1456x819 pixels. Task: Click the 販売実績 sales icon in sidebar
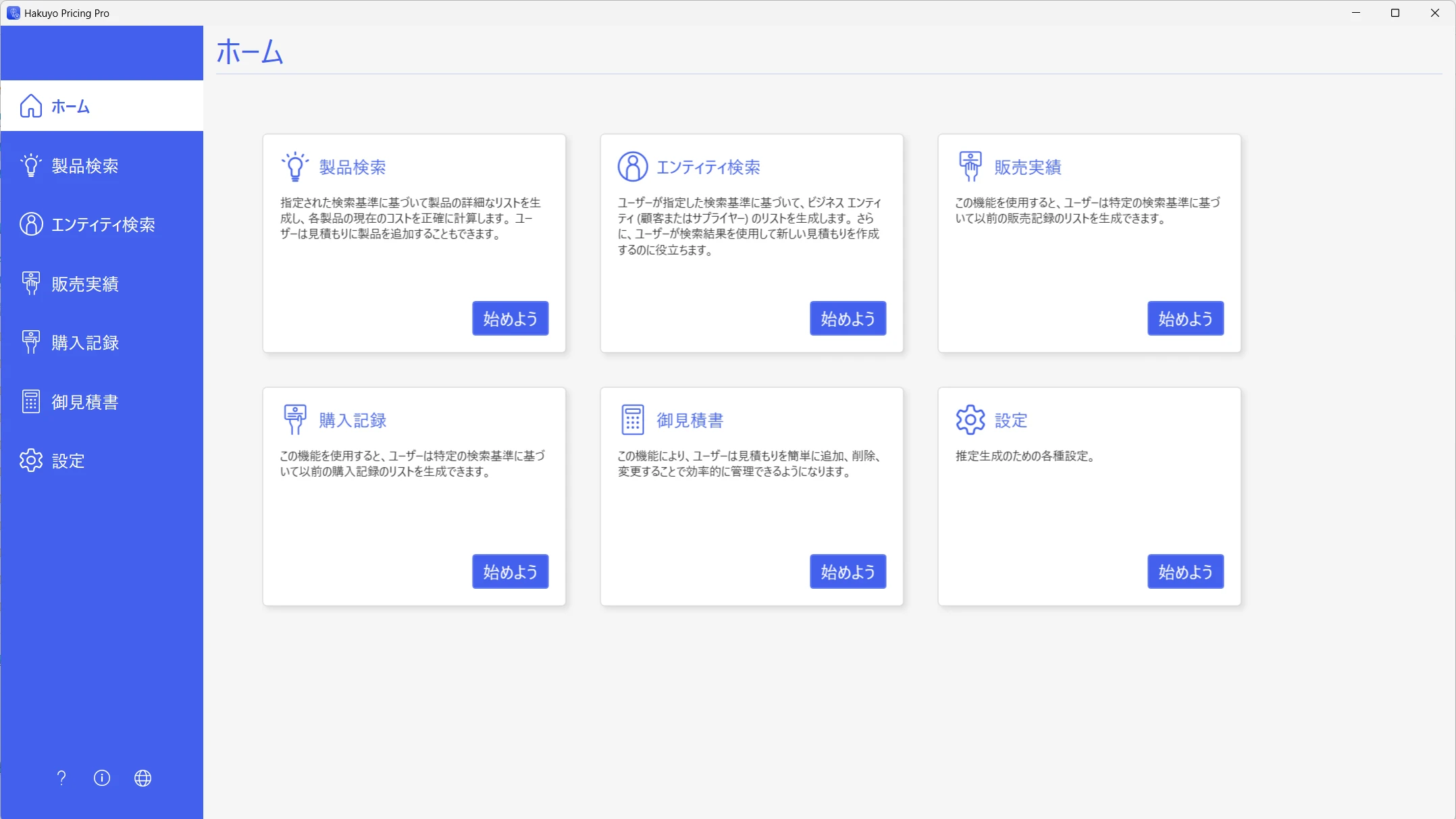30,283
